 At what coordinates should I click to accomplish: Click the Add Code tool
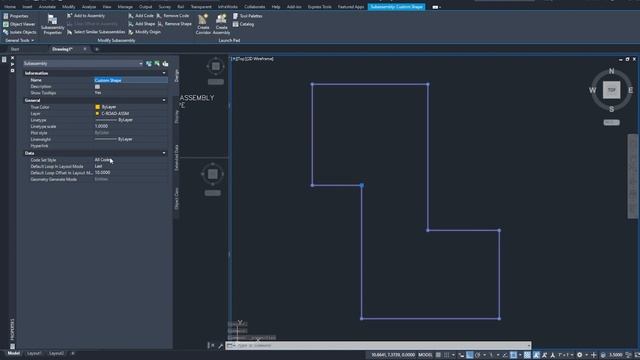pos(141,16)
